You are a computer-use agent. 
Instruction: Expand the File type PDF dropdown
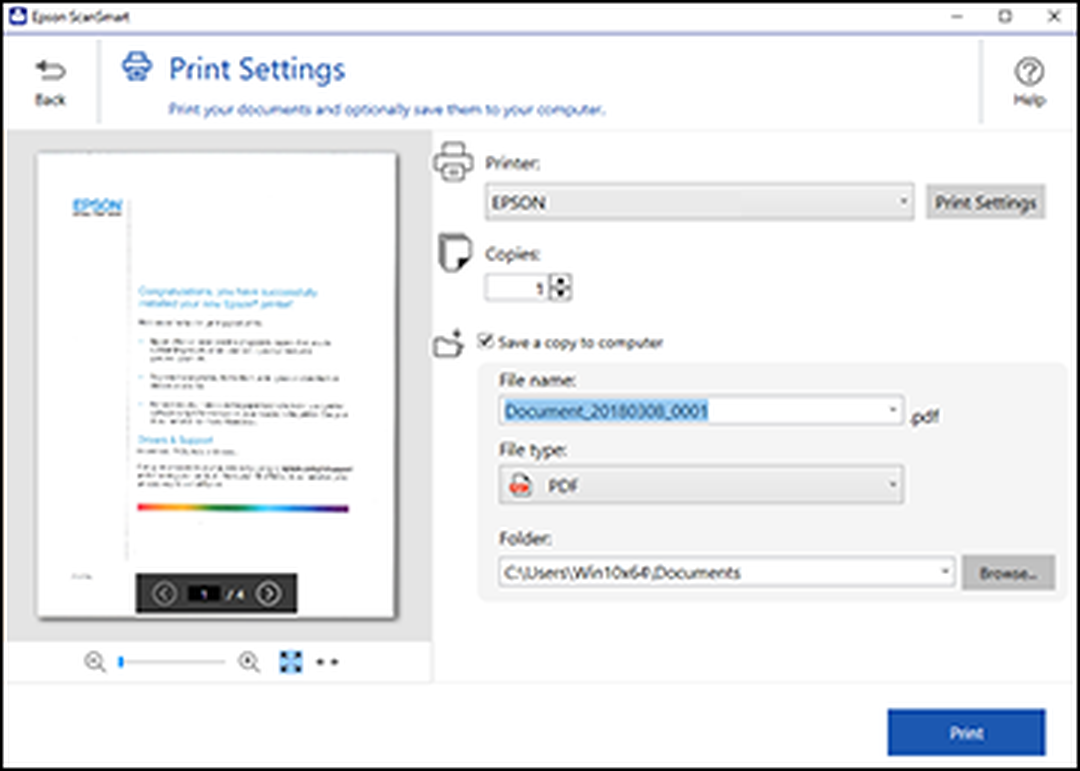701,484
